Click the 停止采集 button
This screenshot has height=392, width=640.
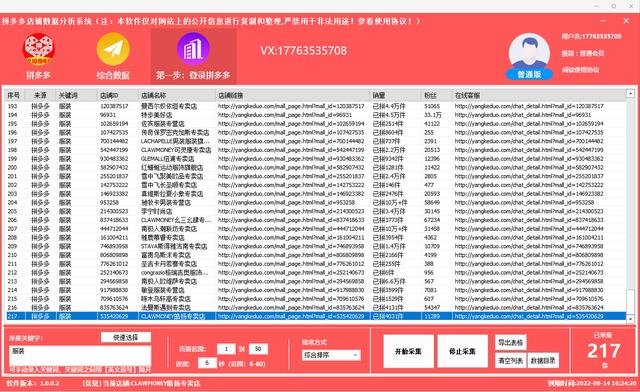tap(462, 352)
